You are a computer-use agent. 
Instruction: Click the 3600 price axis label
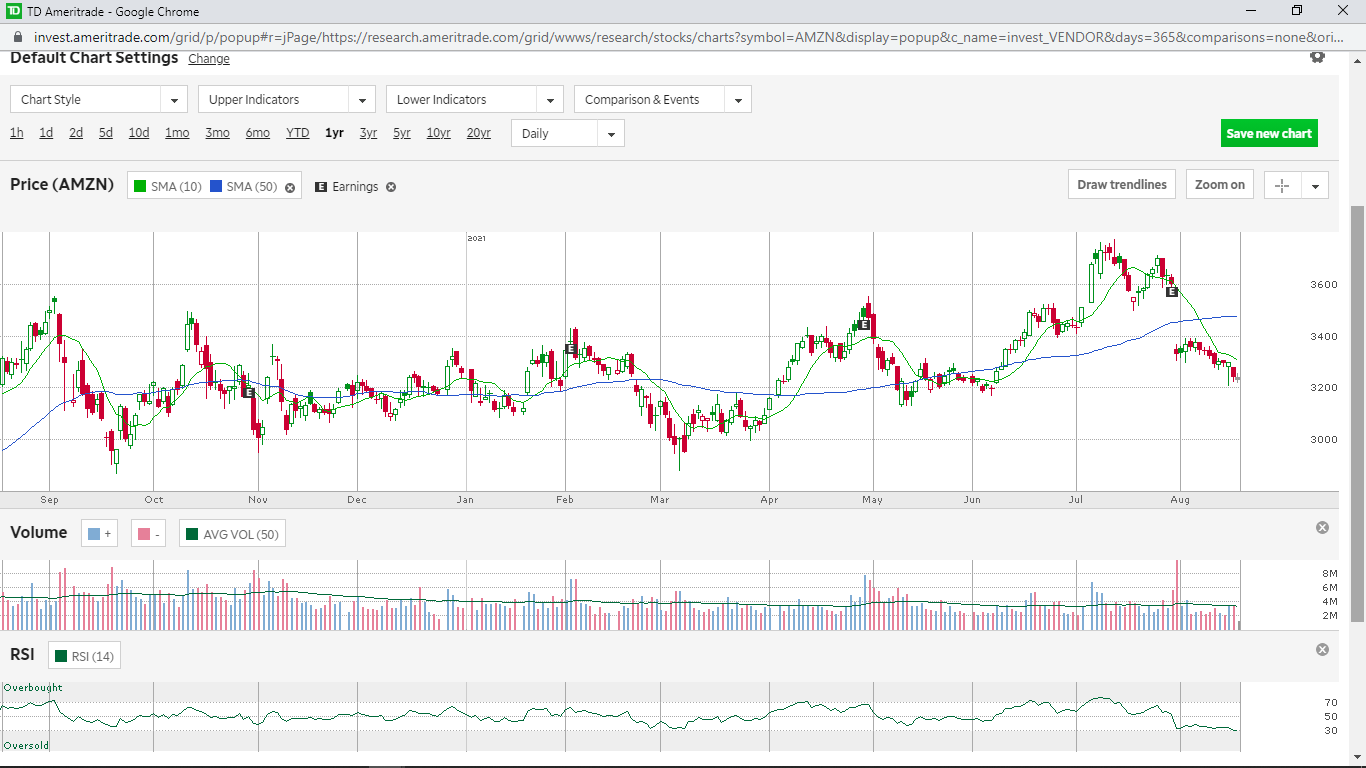pyautogui.click(x=1323, y=285)
